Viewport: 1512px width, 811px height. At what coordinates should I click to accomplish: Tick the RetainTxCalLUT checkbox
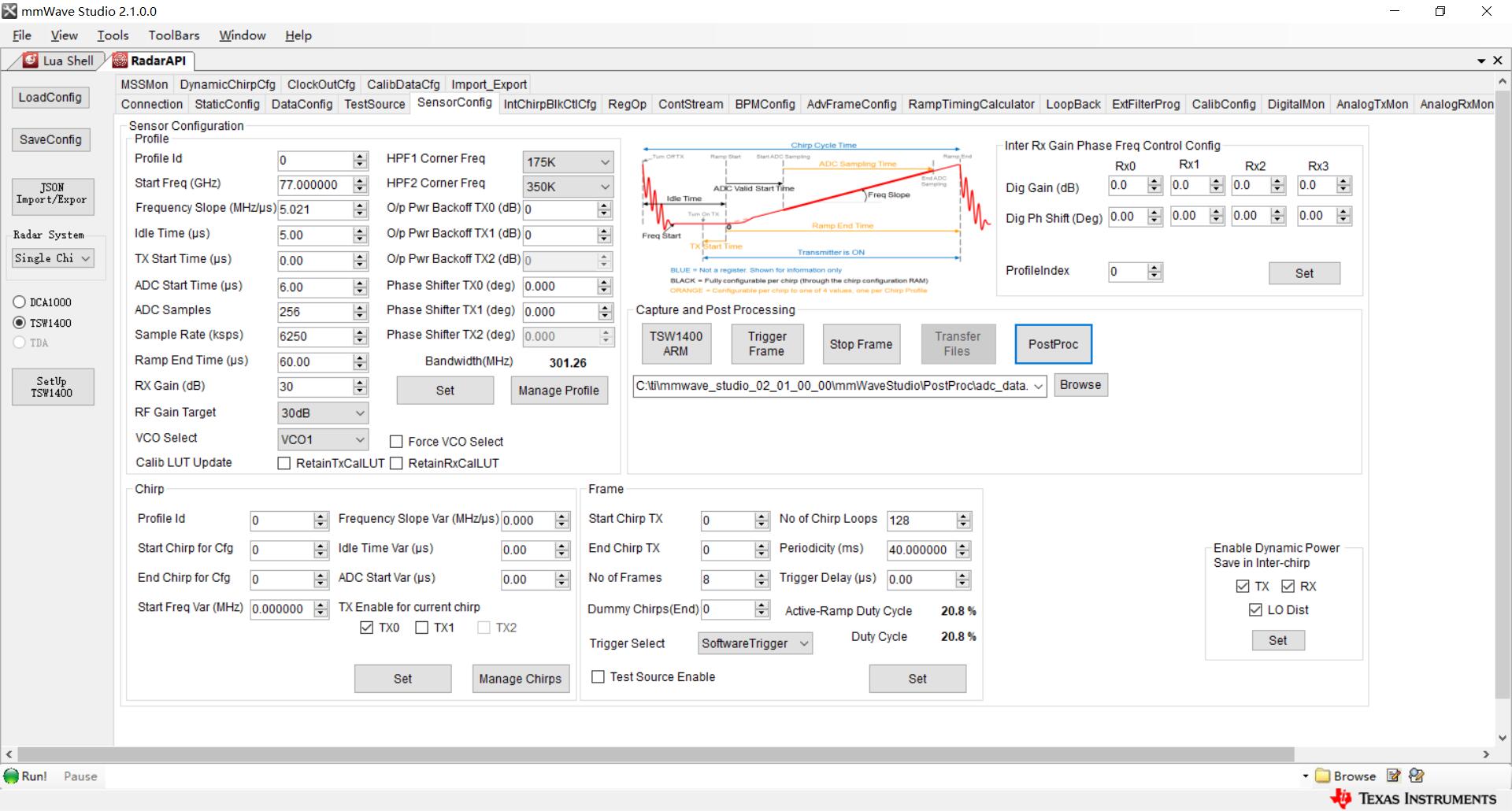click(284, 463)
